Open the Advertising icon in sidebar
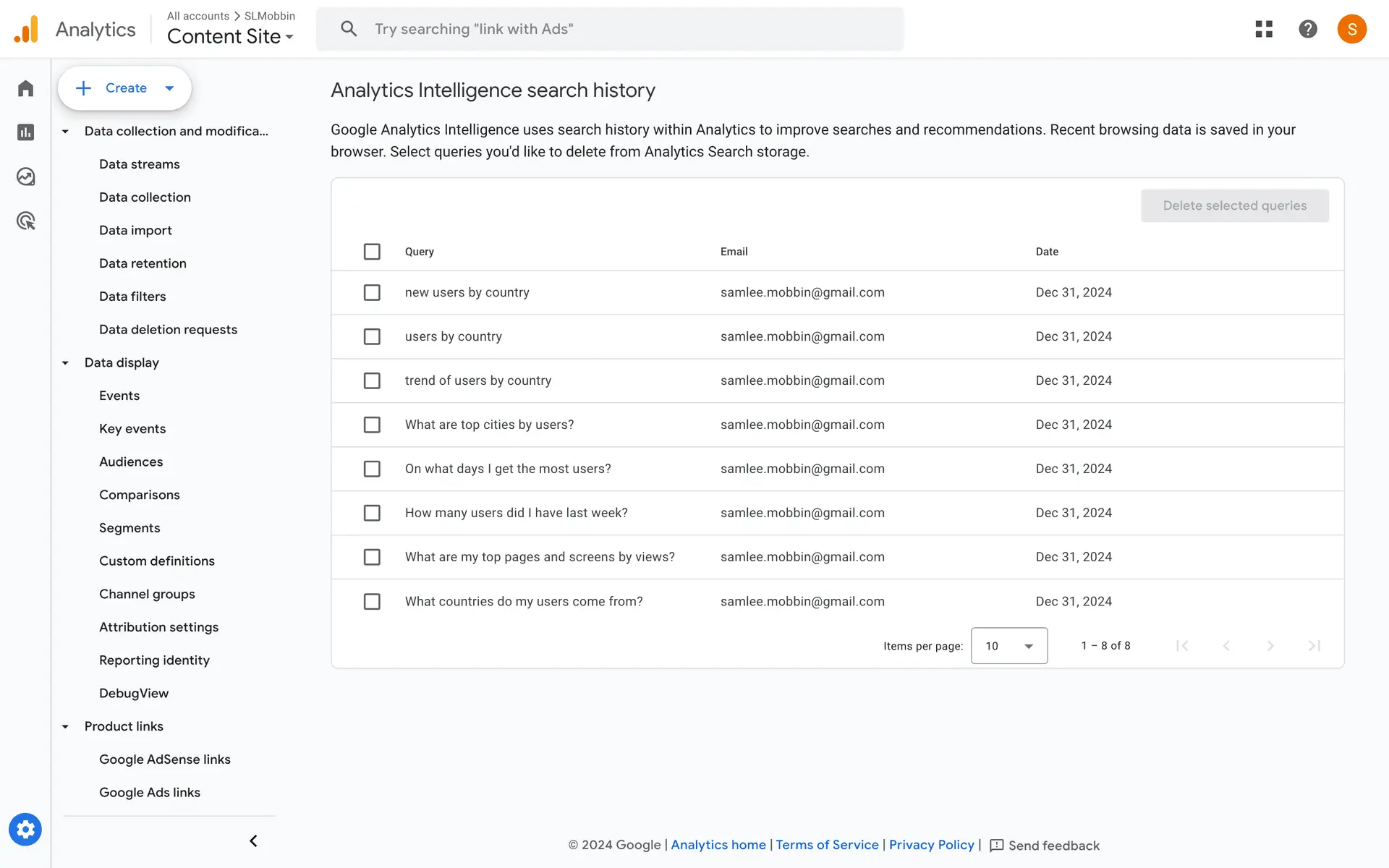1389x868 pixels. point(26,221)
